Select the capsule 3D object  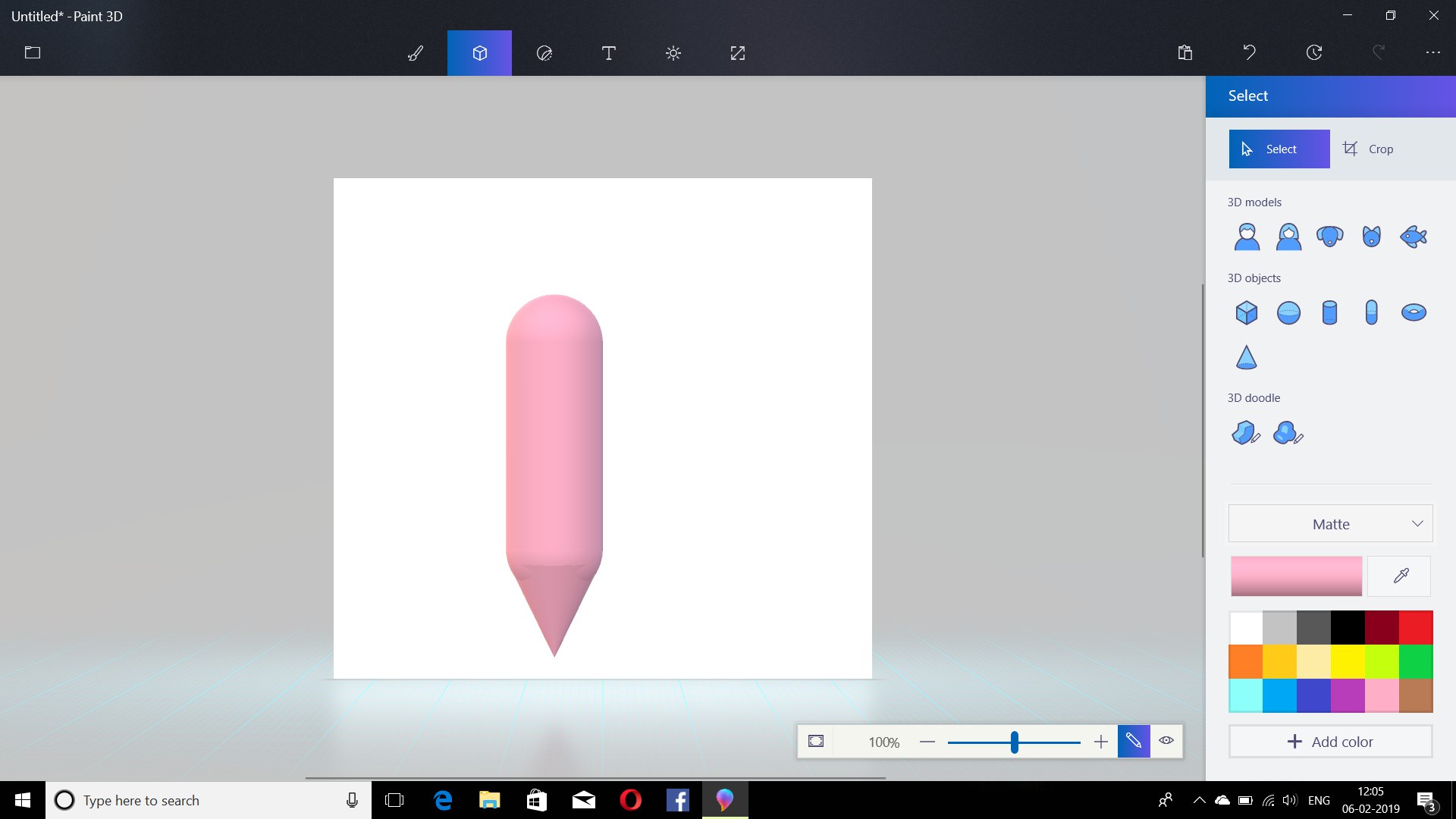click(1371, 312)
